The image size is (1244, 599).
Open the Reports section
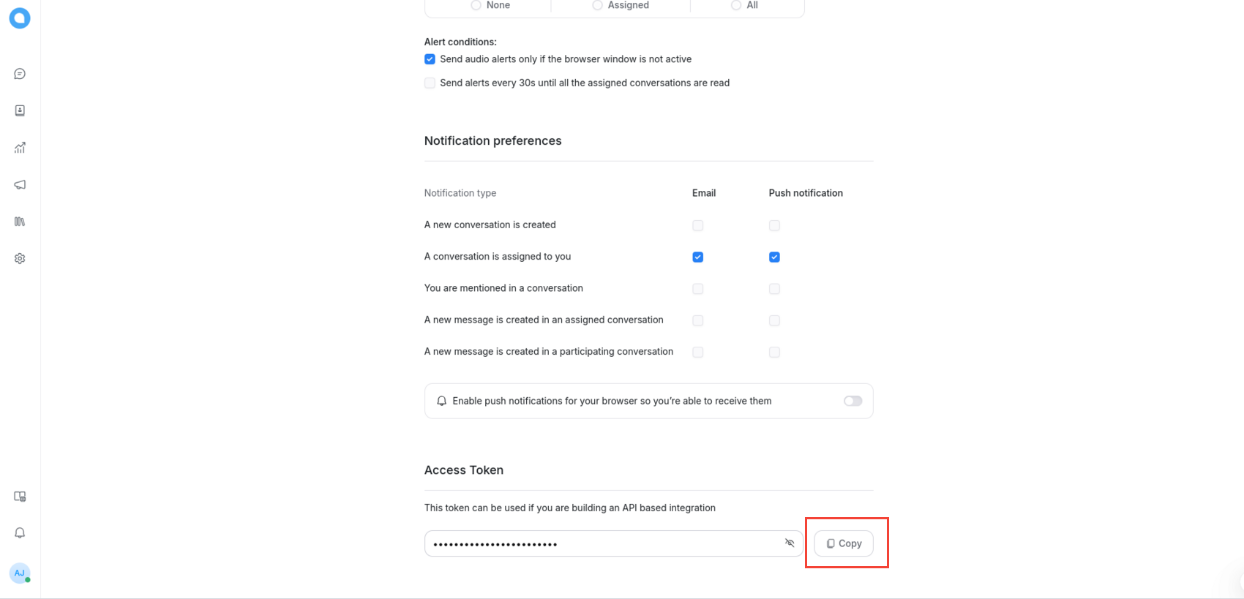(19, 147)
